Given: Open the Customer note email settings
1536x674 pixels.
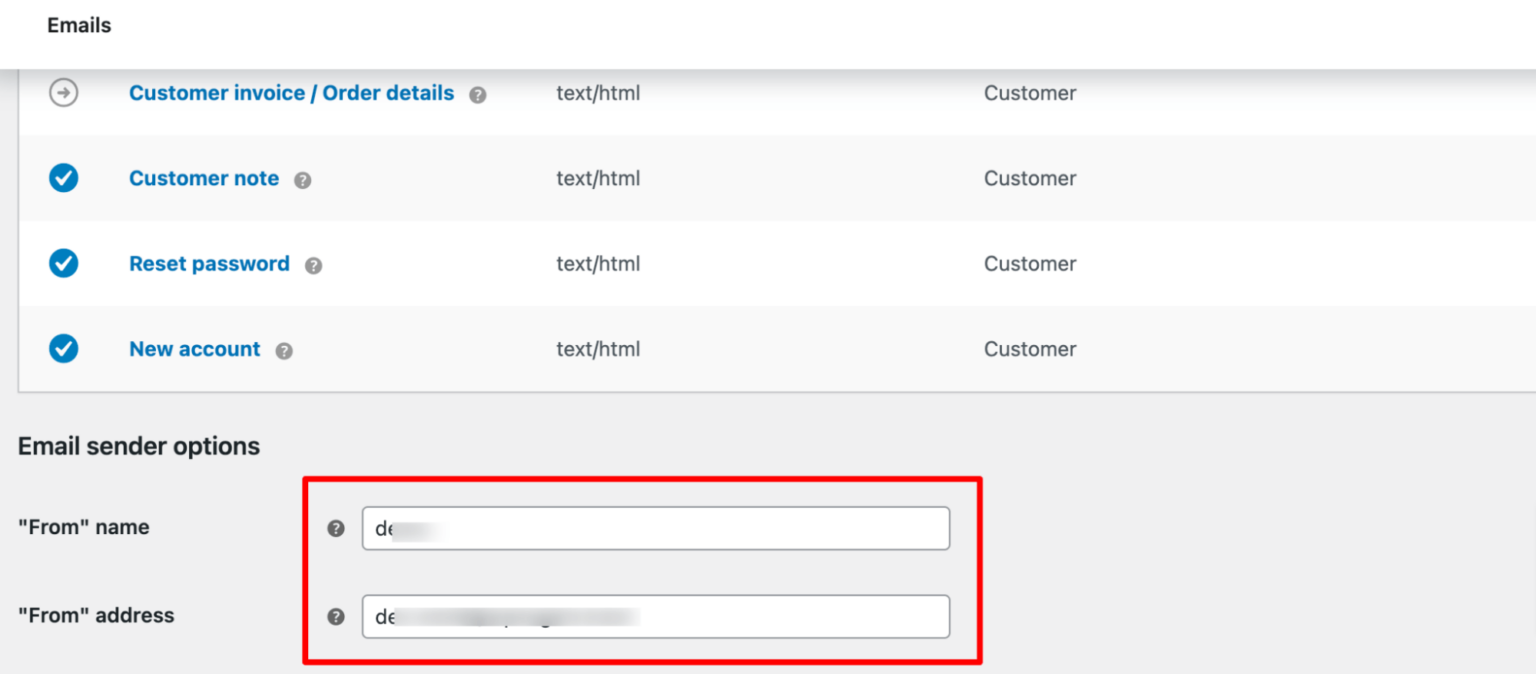Looking at the screenshot, I should 203,178.
